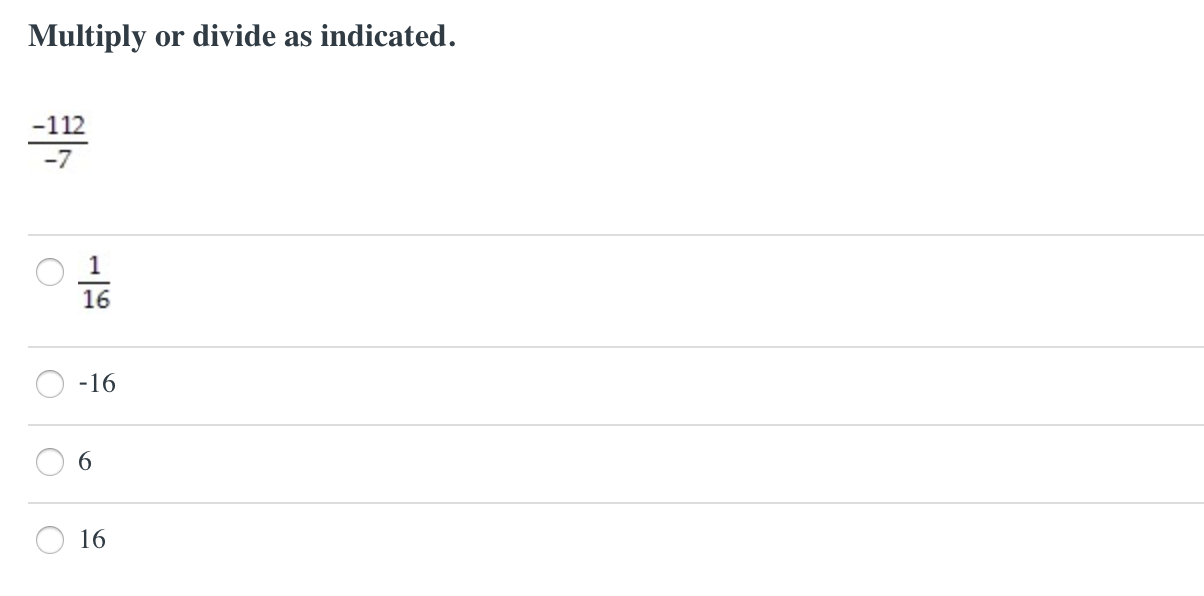Click the -16 answer text
Screen dimensions: 1204x596
[97, 383]
